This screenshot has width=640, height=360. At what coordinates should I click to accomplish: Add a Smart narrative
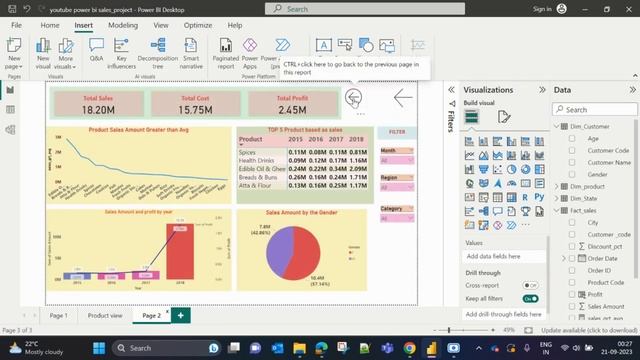191,53
